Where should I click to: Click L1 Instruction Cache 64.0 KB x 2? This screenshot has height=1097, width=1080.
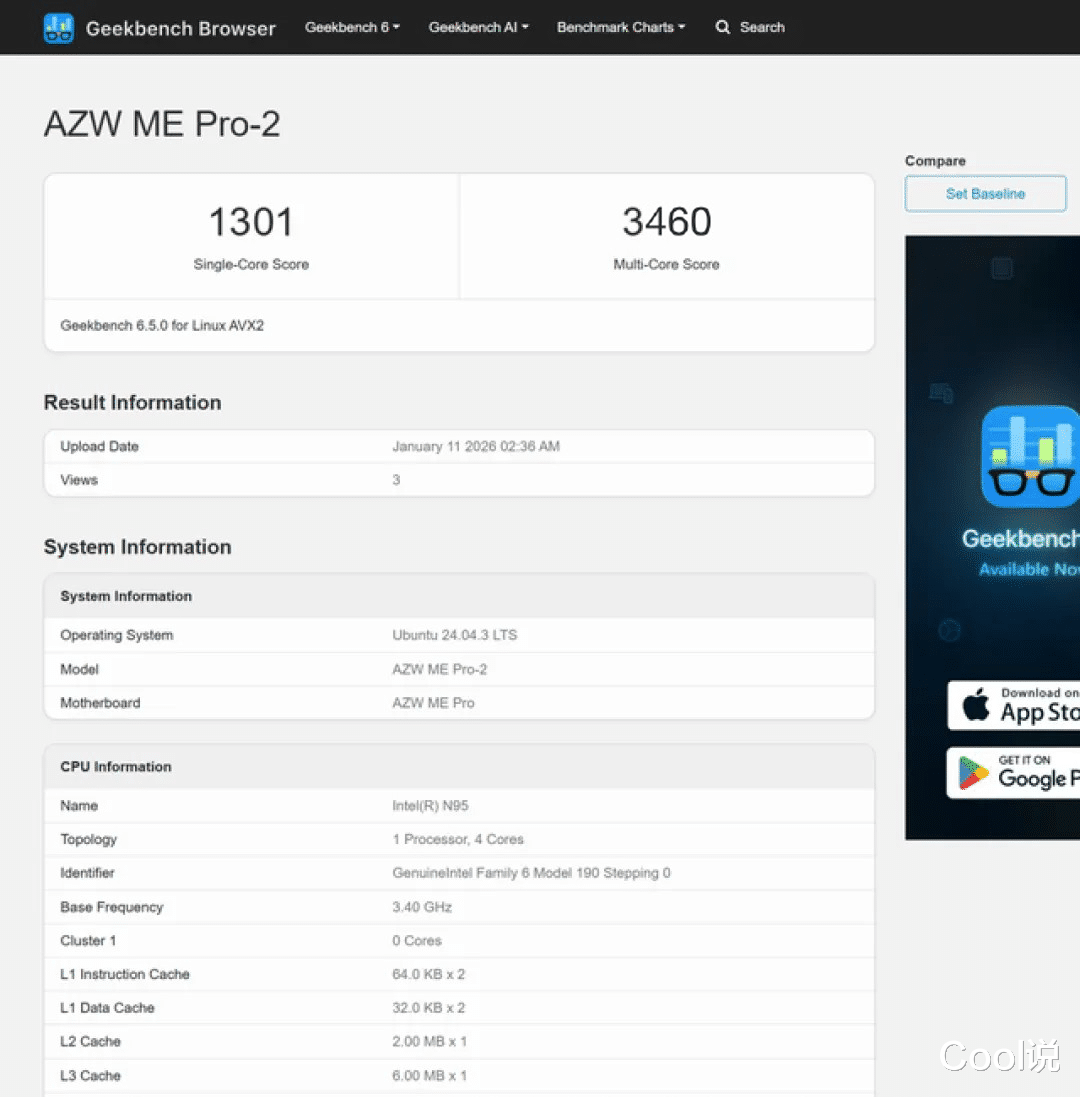point(428,974)
